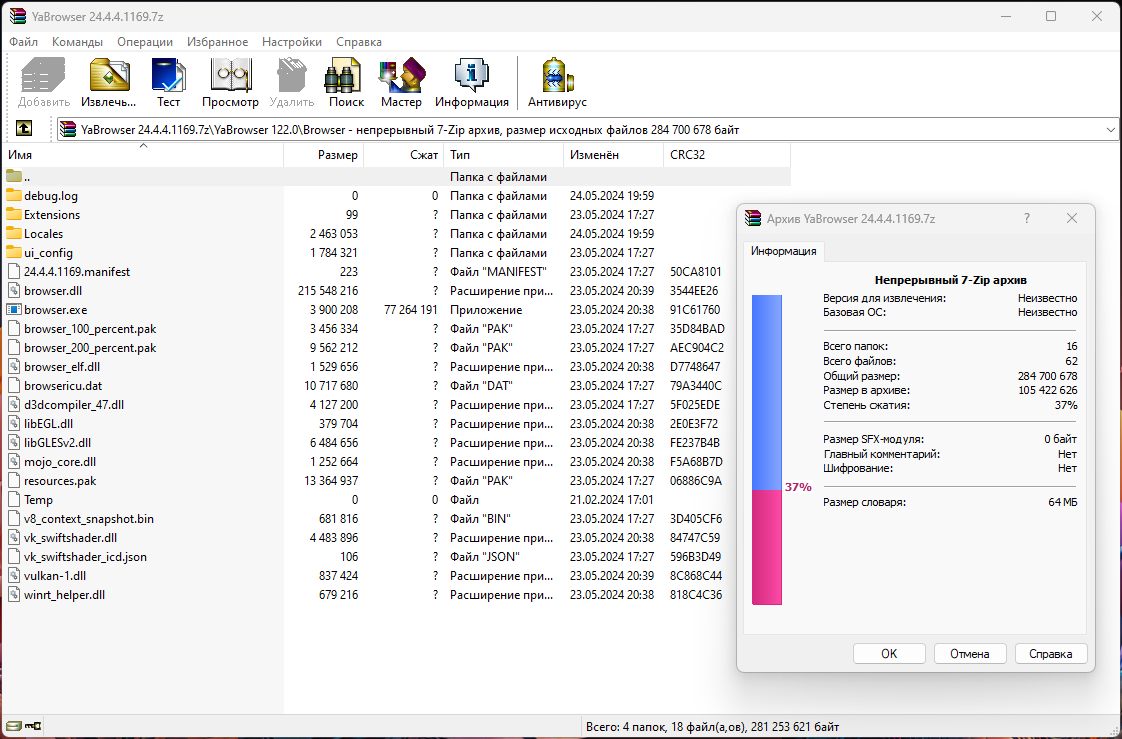Expand the archive path dropdown
This screenshot has width=1122, height=739.
click(x=1110, y=129)
